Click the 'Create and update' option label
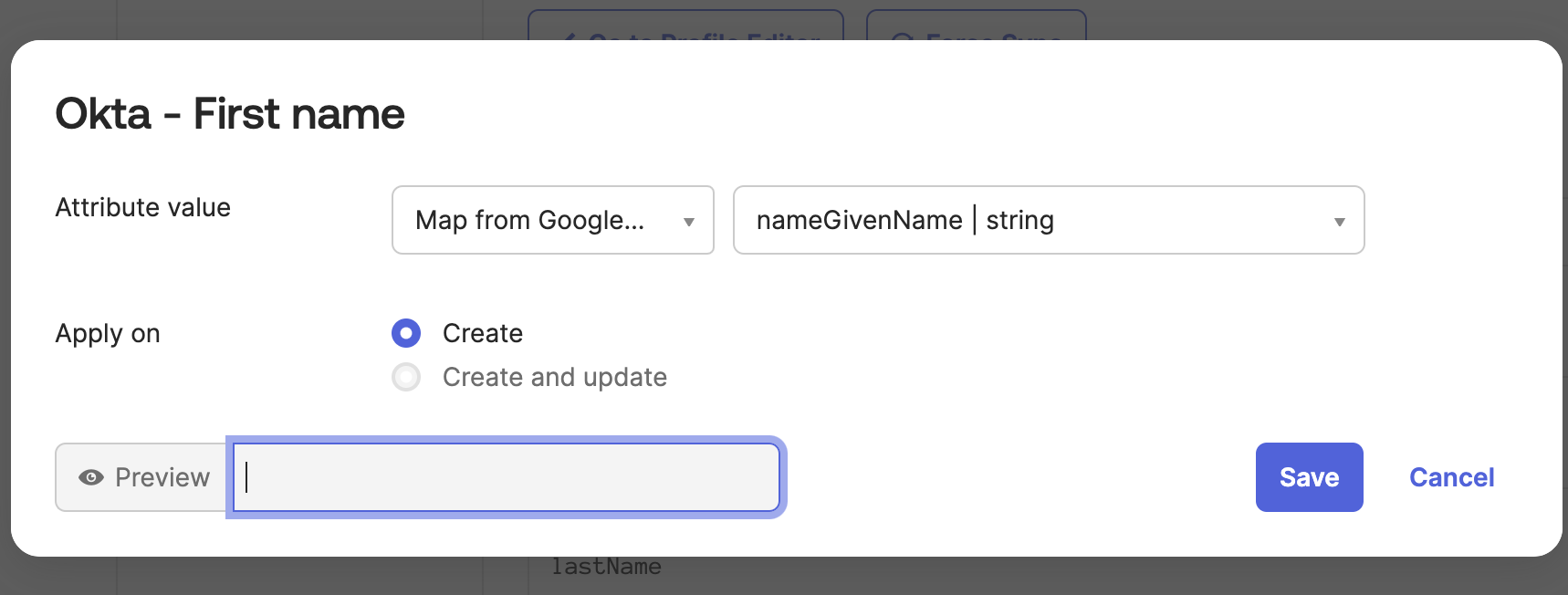 click(x=554, y=377)
